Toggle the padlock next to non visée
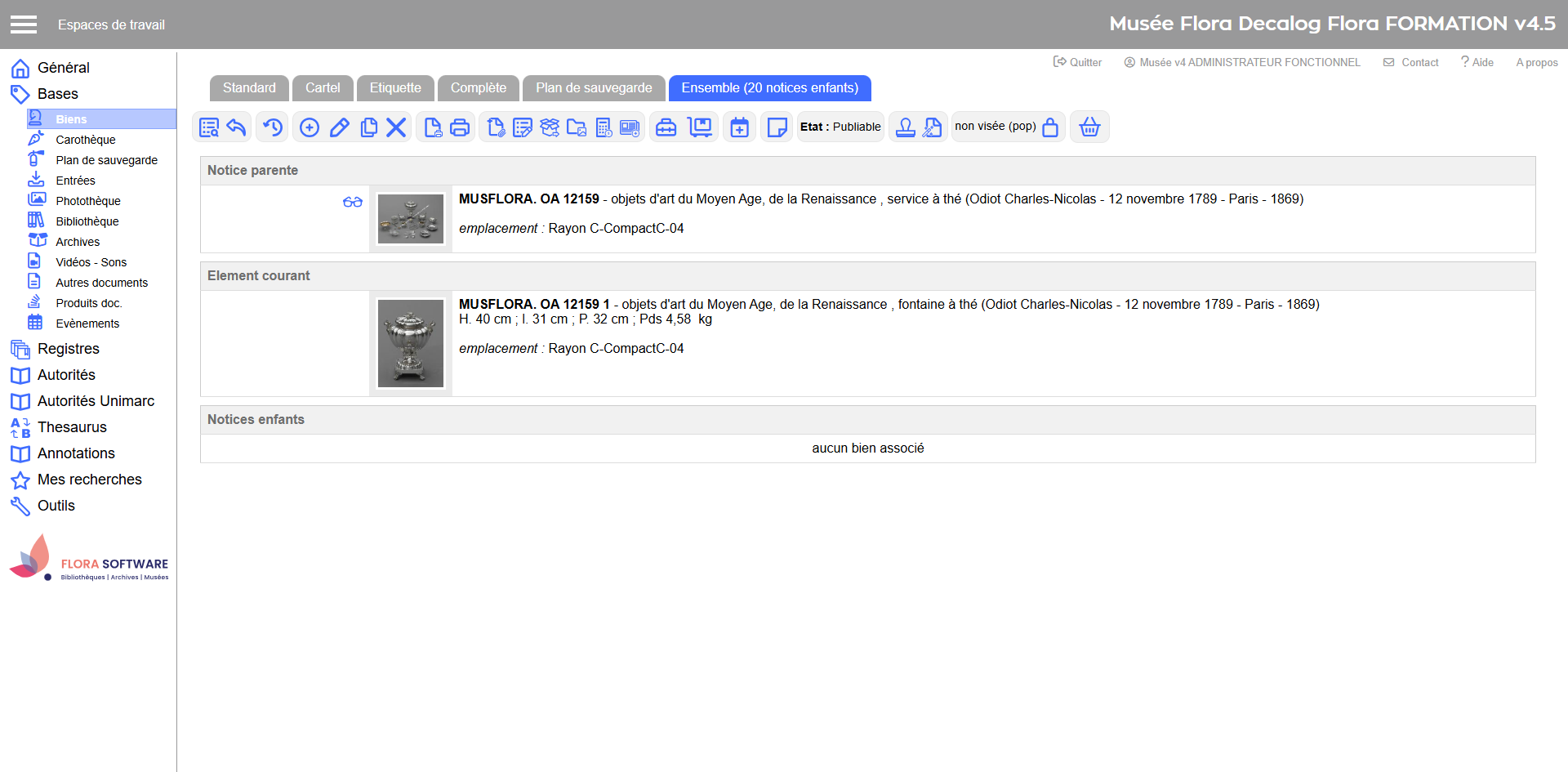Image resolution: width=1568 pixels, height=772 pixels. (1050, 127)
